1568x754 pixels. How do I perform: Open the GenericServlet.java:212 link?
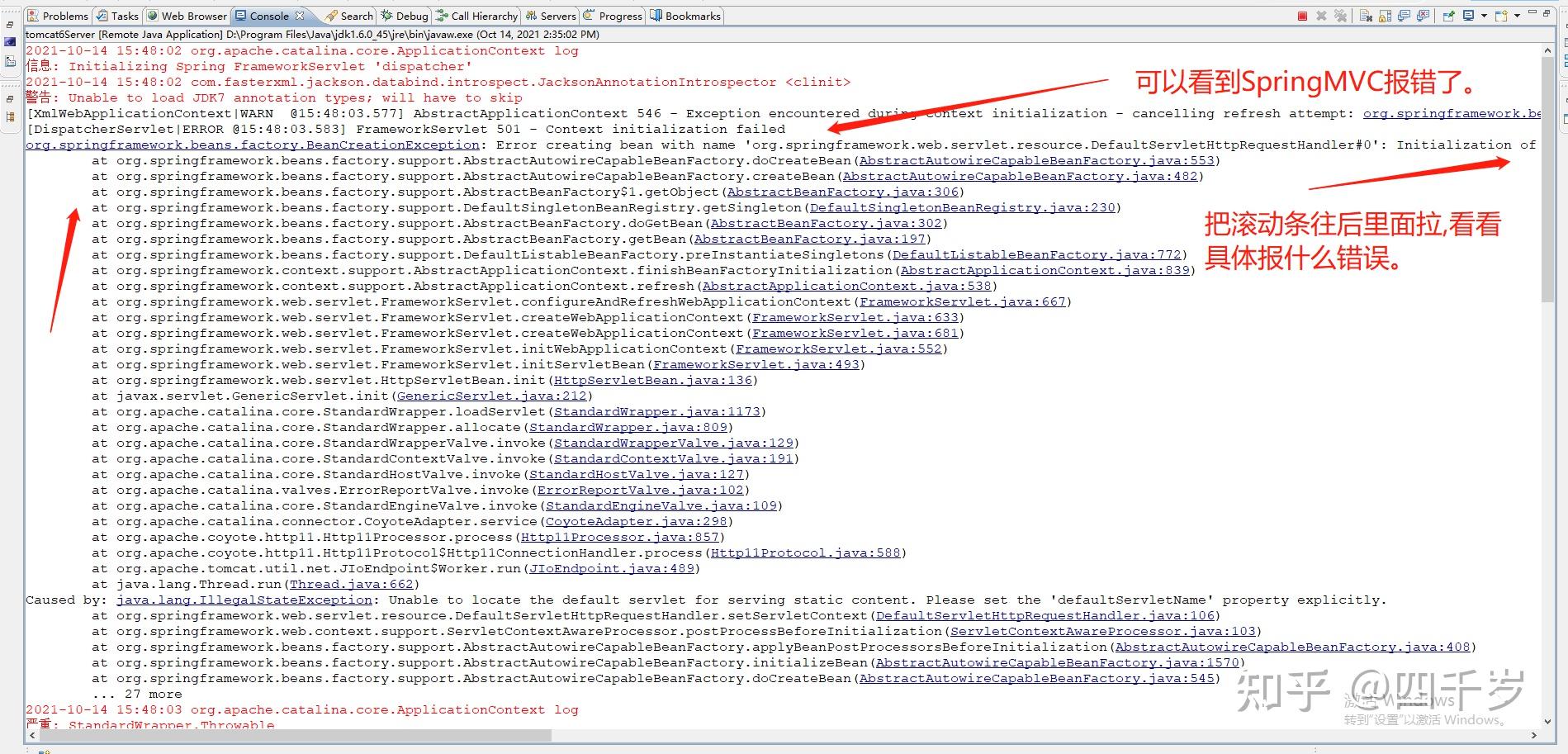pyautogui.click(x=492, y=396)
